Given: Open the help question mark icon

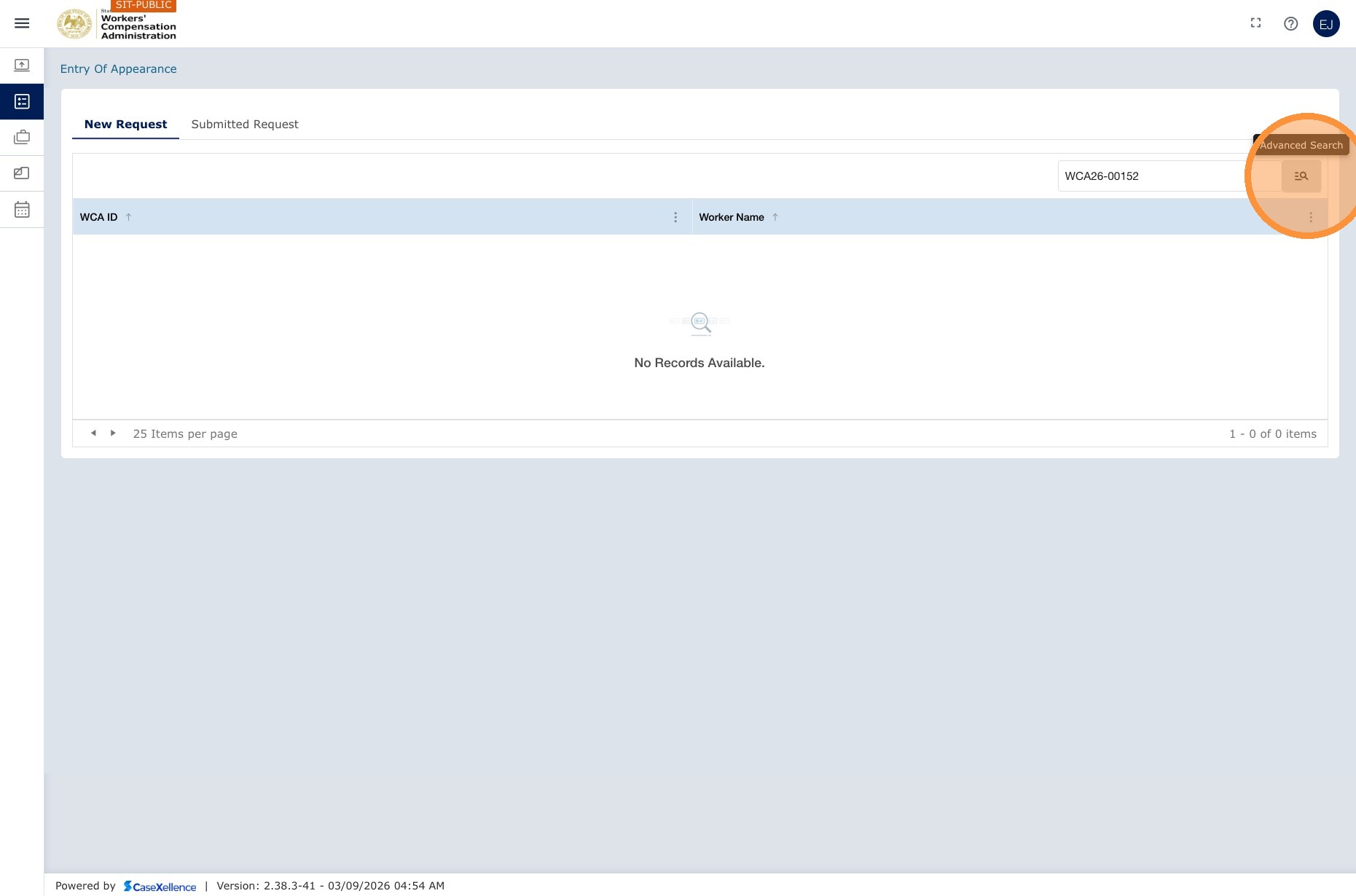Looking at the screenshot, I should point(1290,23).
